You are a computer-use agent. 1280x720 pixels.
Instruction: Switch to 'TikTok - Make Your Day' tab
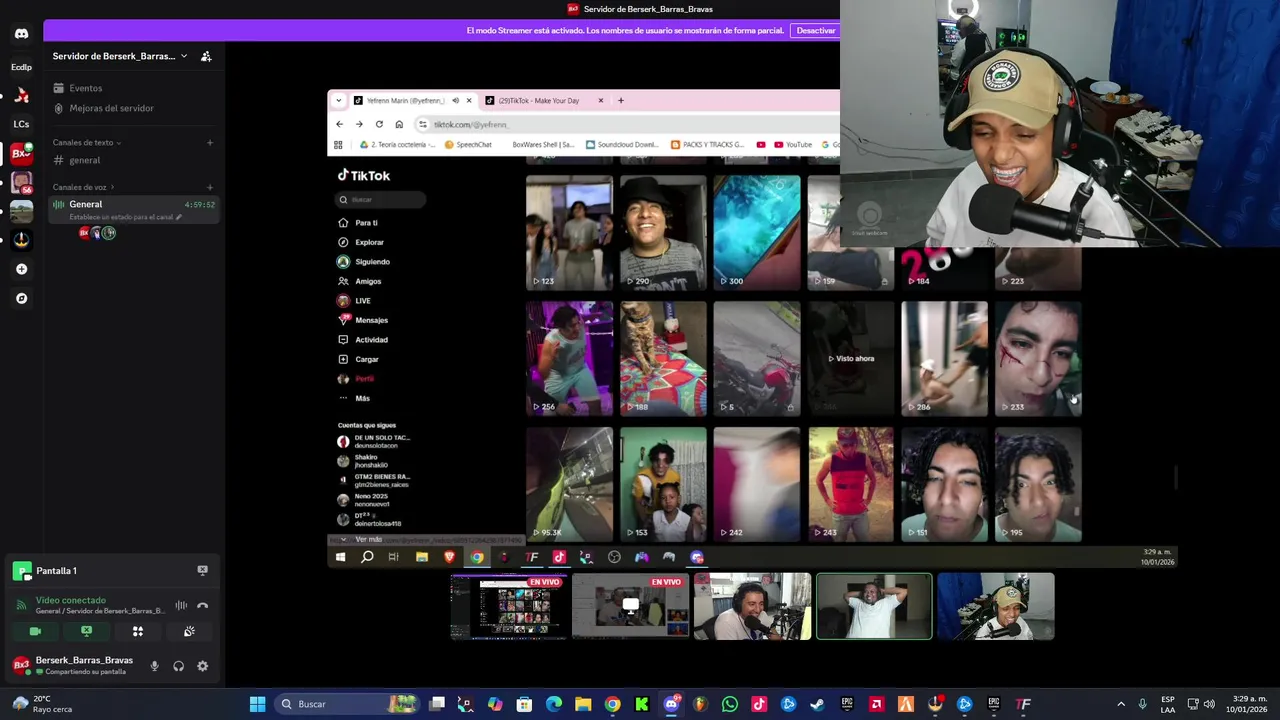(x=539, y=101)
